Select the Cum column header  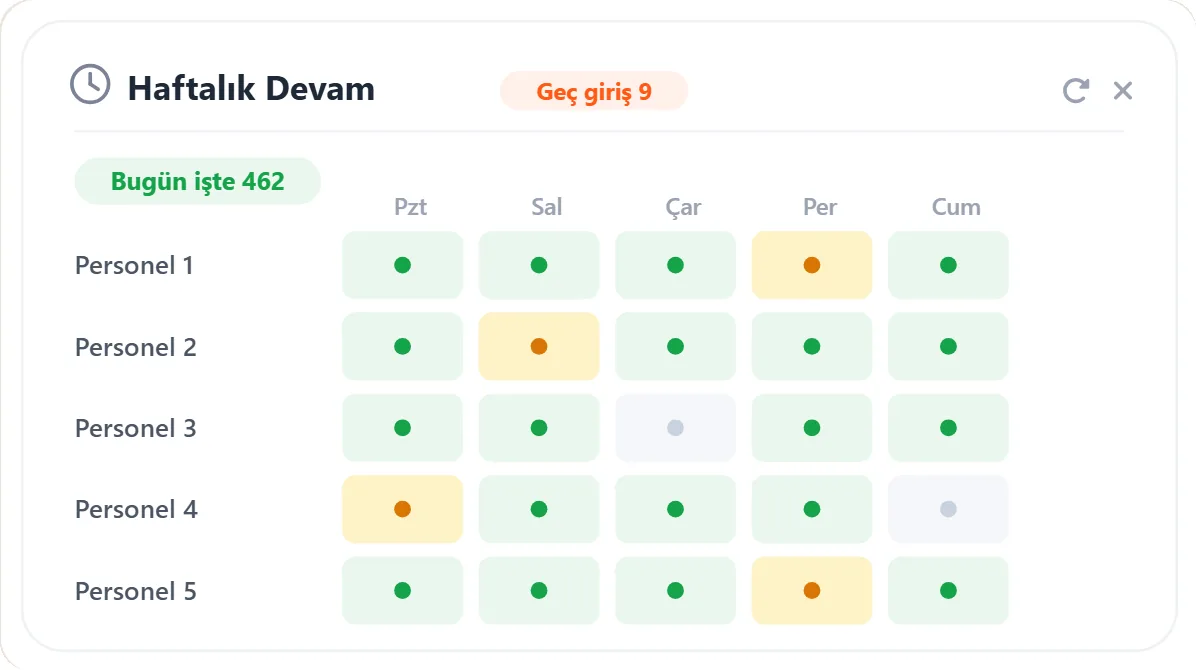click(956, 207)
